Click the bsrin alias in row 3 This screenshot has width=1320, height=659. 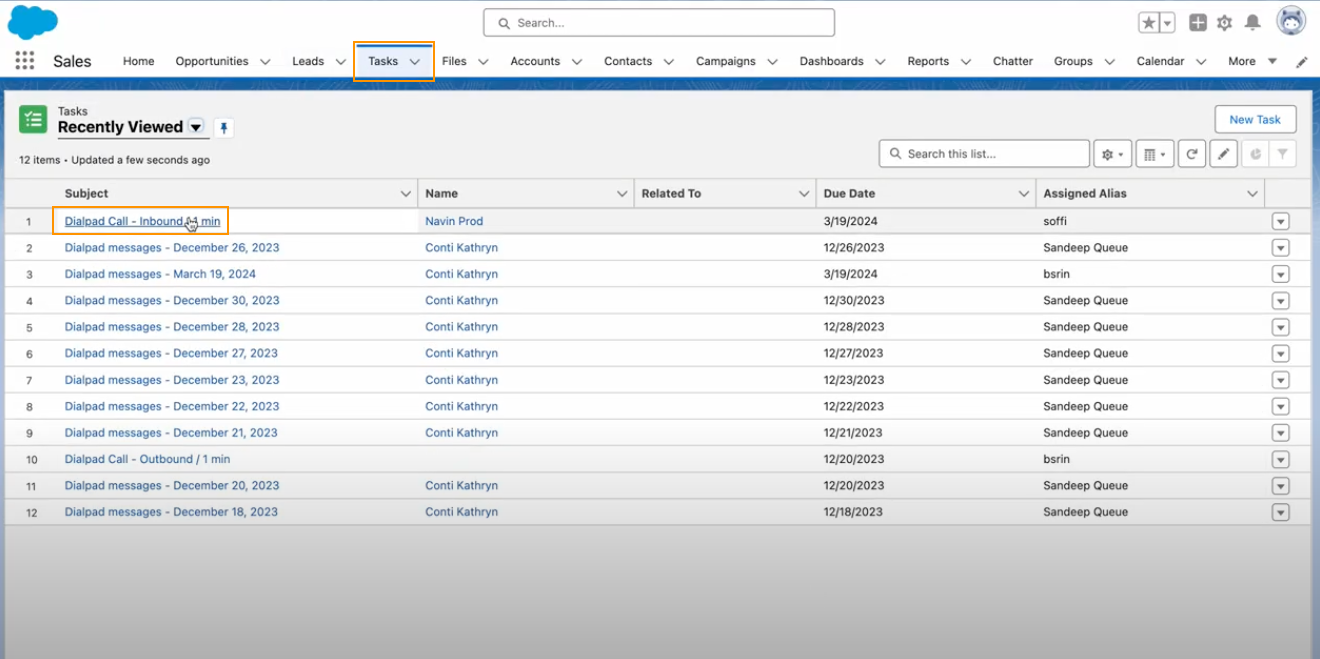click(x=1056, y=274)
